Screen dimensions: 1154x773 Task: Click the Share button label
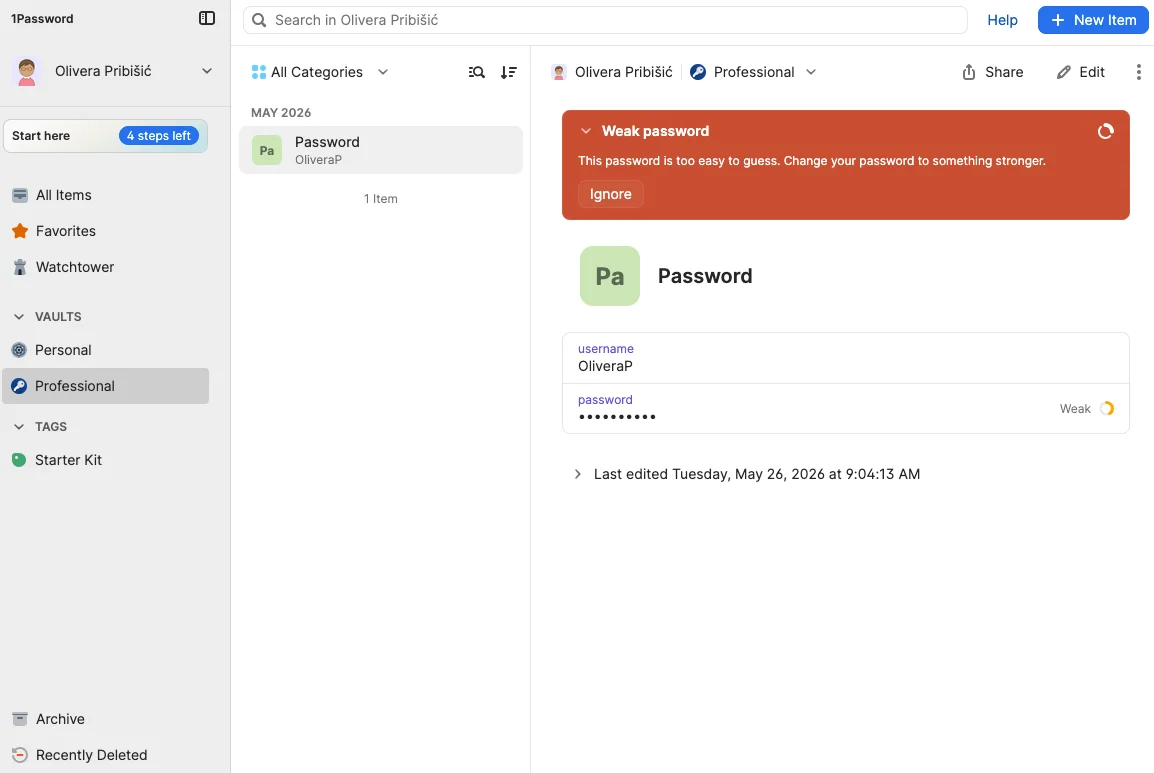coord(1004,72)
